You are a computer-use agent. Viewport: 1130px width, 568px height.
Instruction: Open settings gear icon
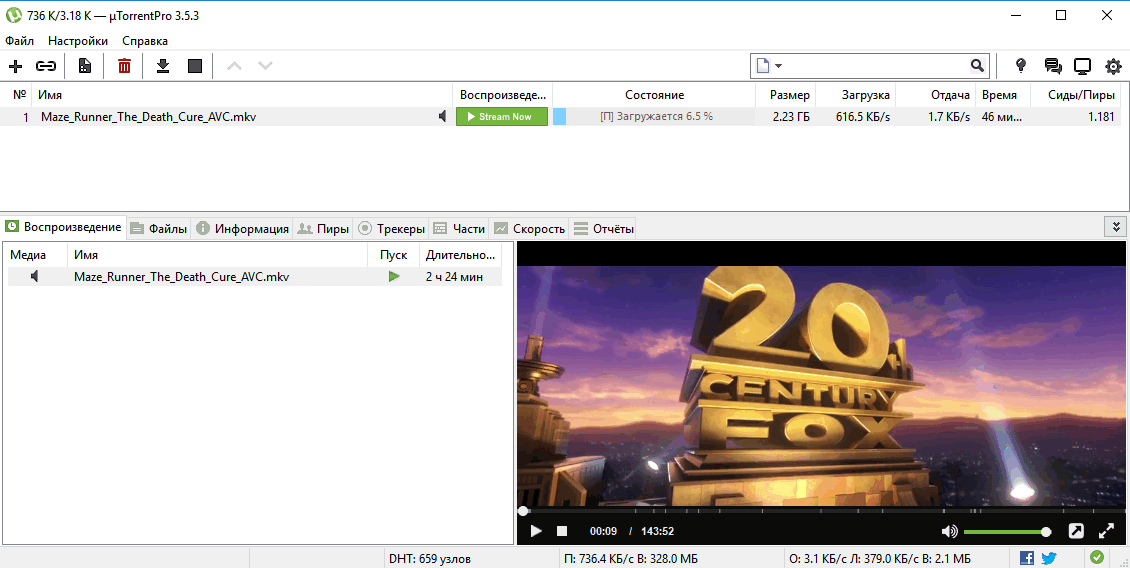1113,66
